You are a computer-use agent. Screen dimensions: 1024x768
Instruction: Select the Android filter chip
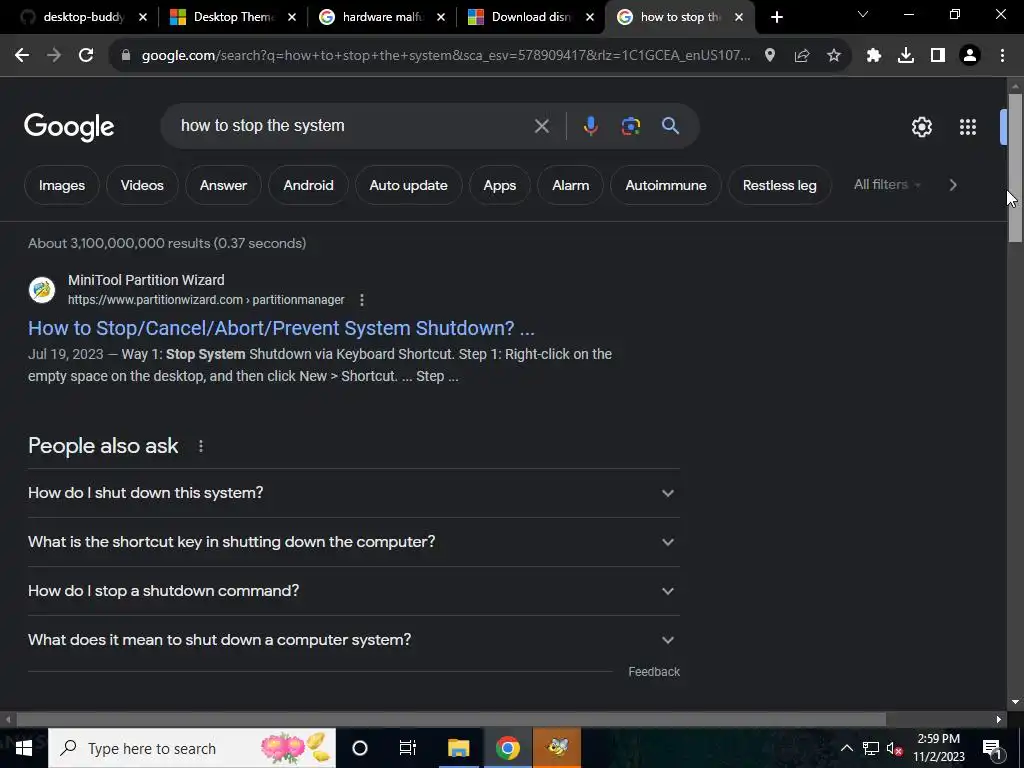pos(308,185)
